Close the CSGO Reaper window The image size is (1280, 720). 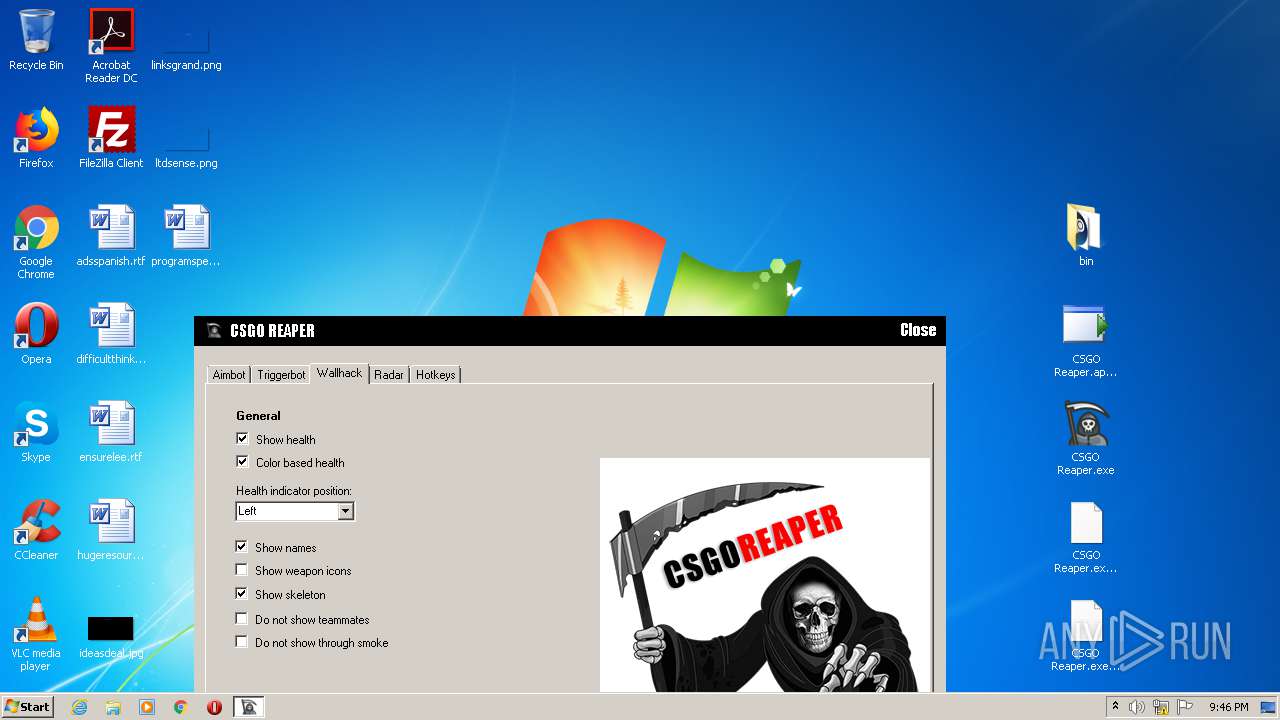pyautogui.click(x=918, y=330)
